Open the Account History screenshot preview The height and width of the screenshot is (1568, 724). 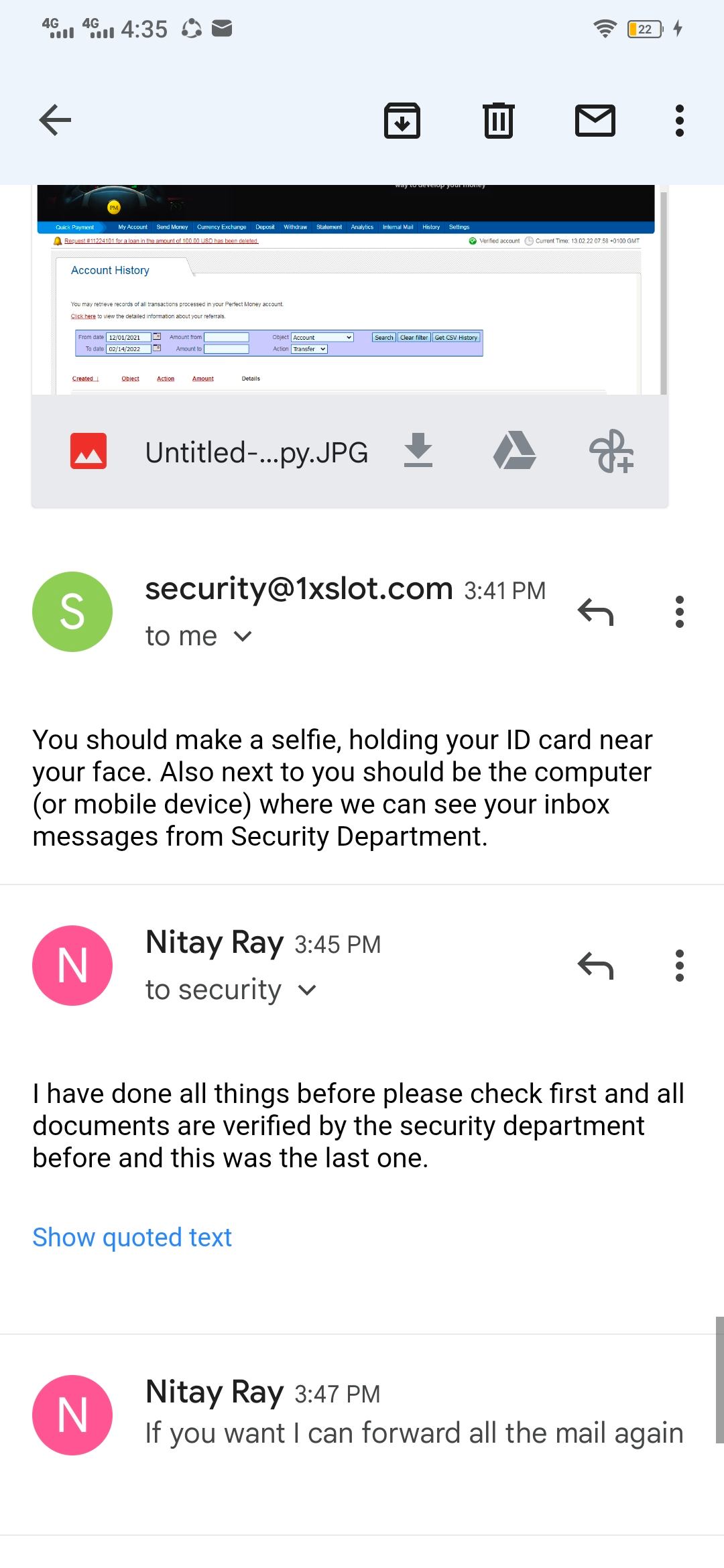pos(346,289)
